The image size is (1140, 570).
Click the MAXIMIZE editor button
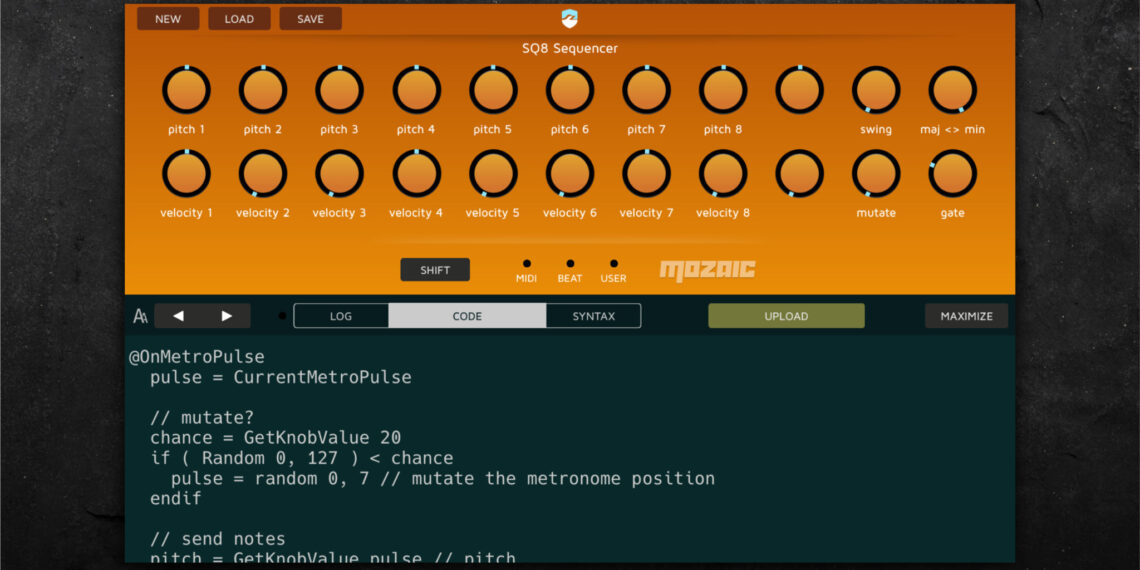(966, 316)
